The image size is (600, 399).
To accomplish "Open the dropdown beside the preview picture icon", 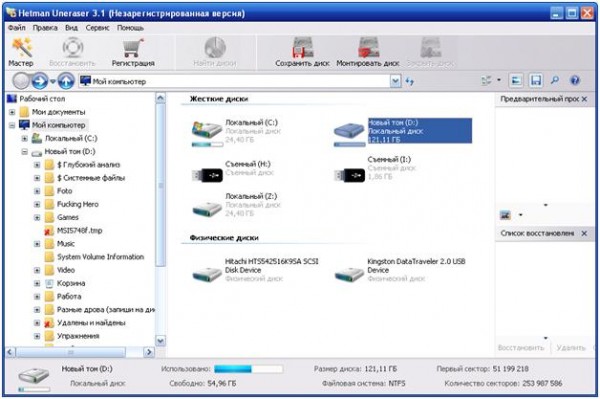I will click(x=520, y=215).
